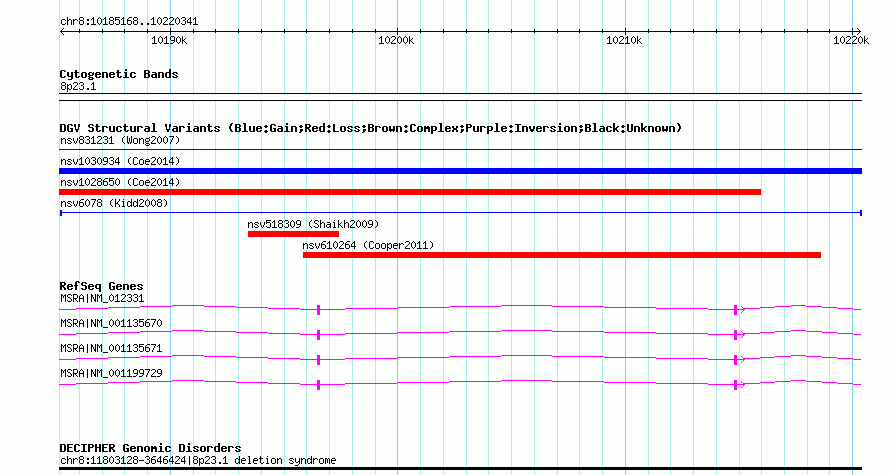Select the RefSeq Genes track heading
The width and height of the screenshot is (890, 475).
click(x=101, y=286)
